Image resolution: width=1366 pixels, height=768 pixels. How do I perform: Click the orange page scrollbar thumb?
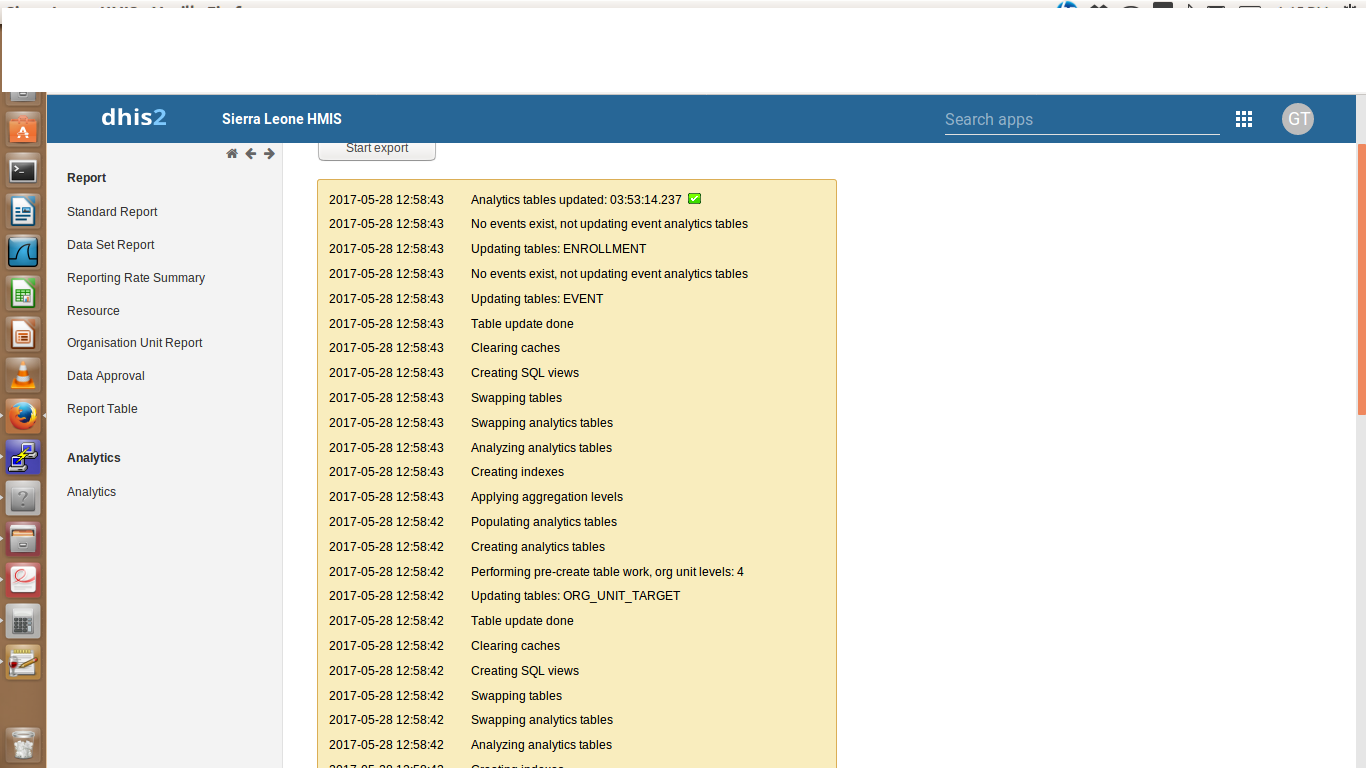click(1362, 278)
